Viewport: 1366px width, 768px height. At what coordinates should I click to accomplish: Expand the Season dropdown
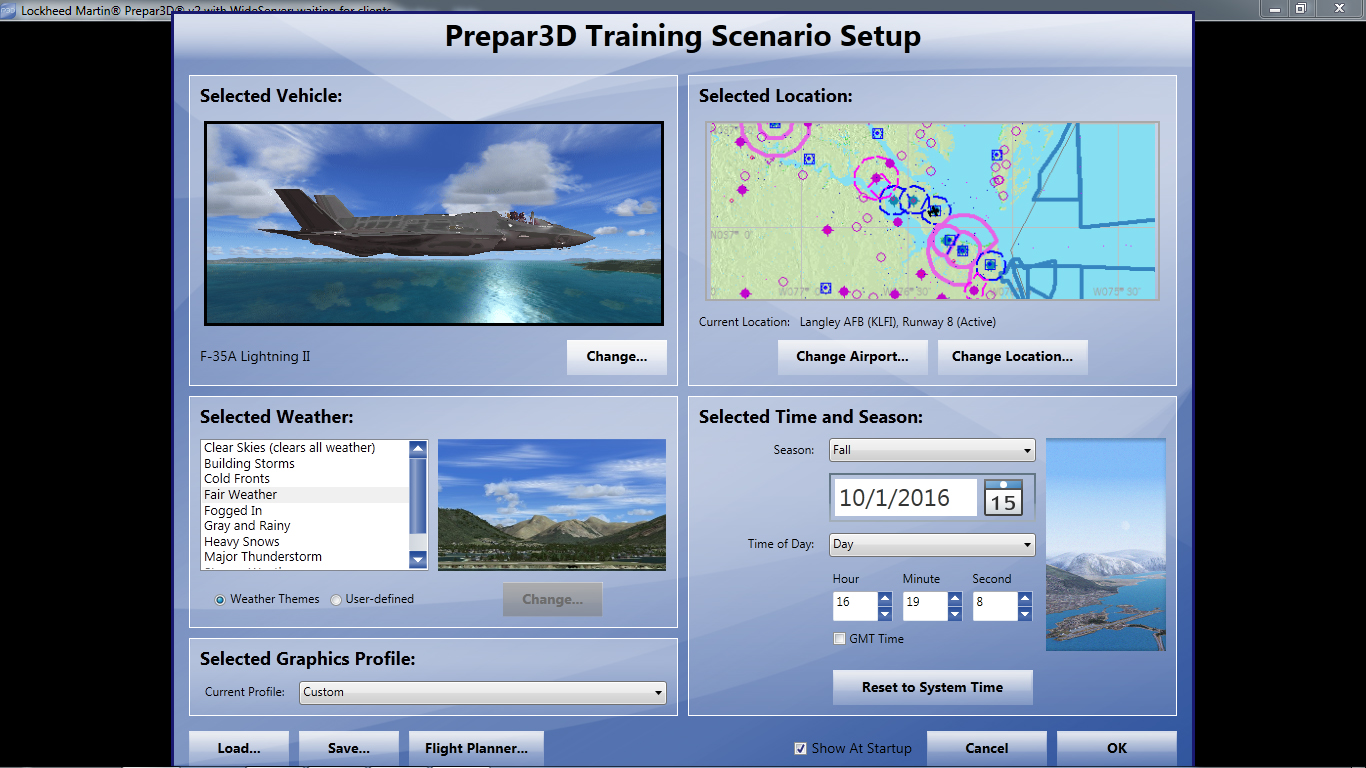[x=932, y=450]
